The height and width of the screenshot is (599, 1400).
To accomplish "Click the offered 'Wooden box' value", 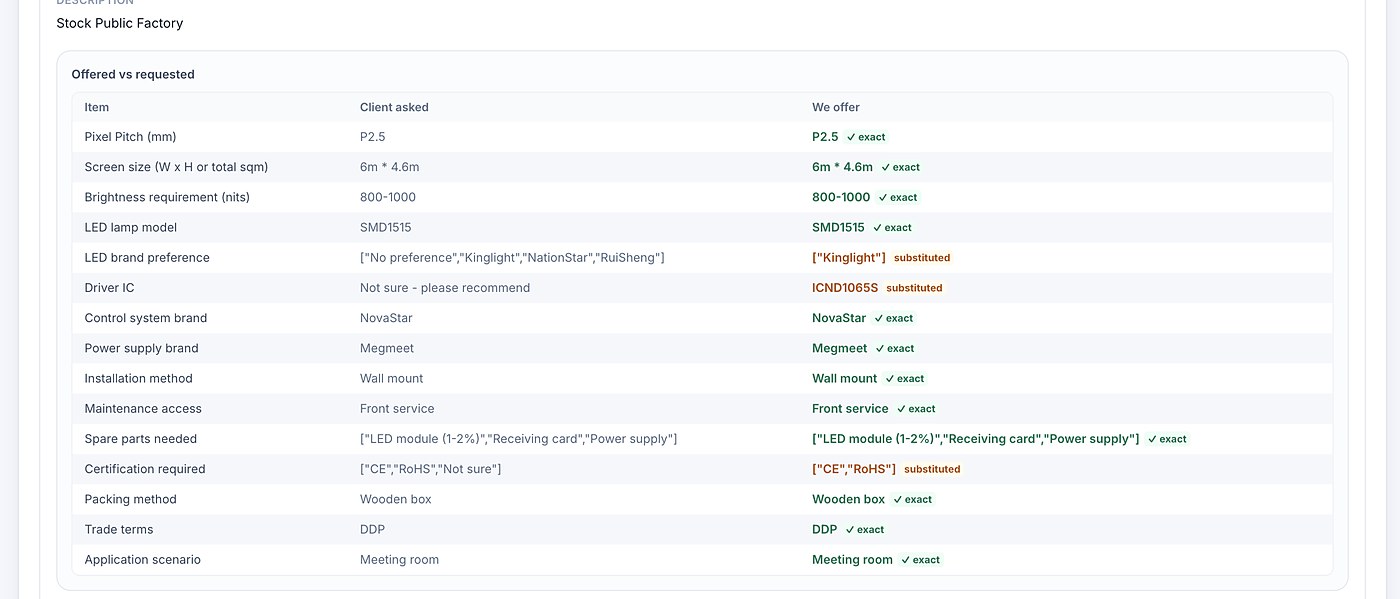I will click(849, 499).
